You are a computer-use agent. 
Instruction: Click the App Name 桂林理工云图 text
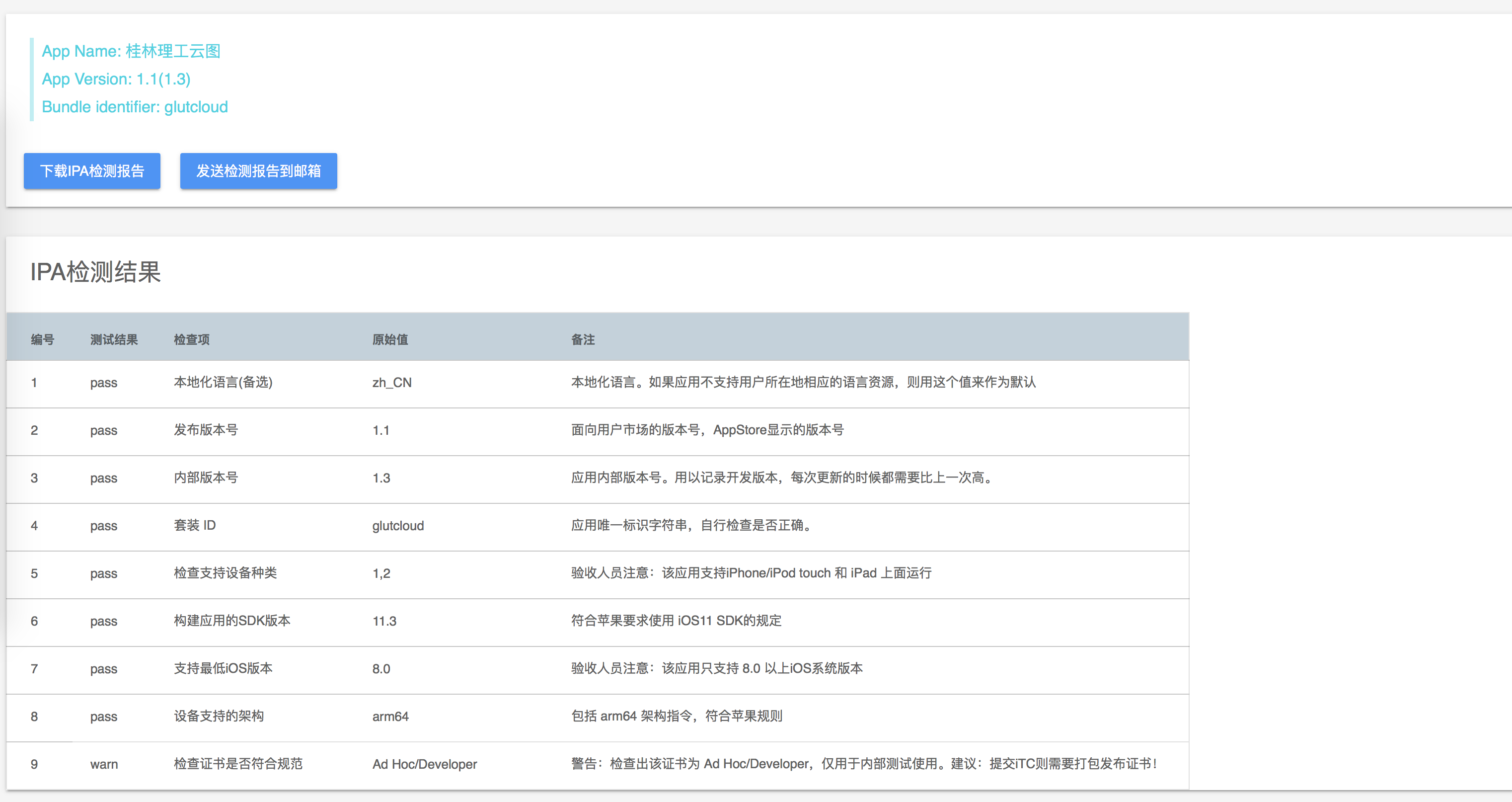pyautogui.click(x=131, y=51)
